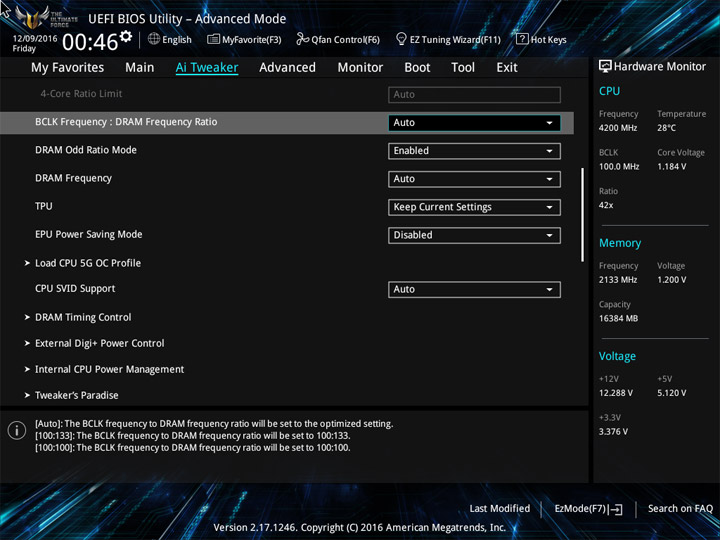Click the info icon beside the help text

[x=17, y=431]
